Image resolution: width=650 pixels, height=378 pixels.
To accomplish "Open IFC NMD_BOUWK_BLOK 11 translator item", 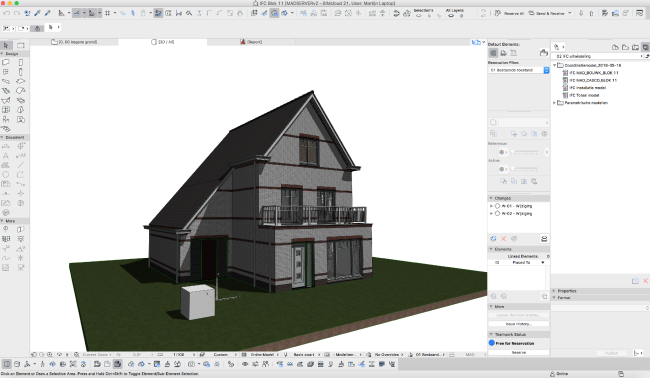I will coord(590,73).
